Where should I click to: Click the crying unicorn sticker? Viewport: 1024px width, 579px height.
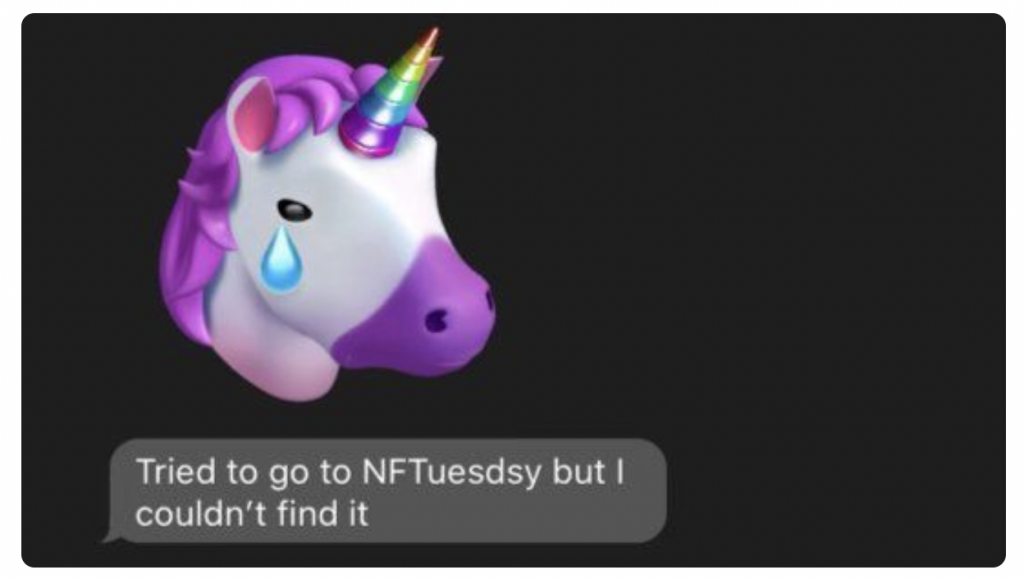[x=327, y=215]
